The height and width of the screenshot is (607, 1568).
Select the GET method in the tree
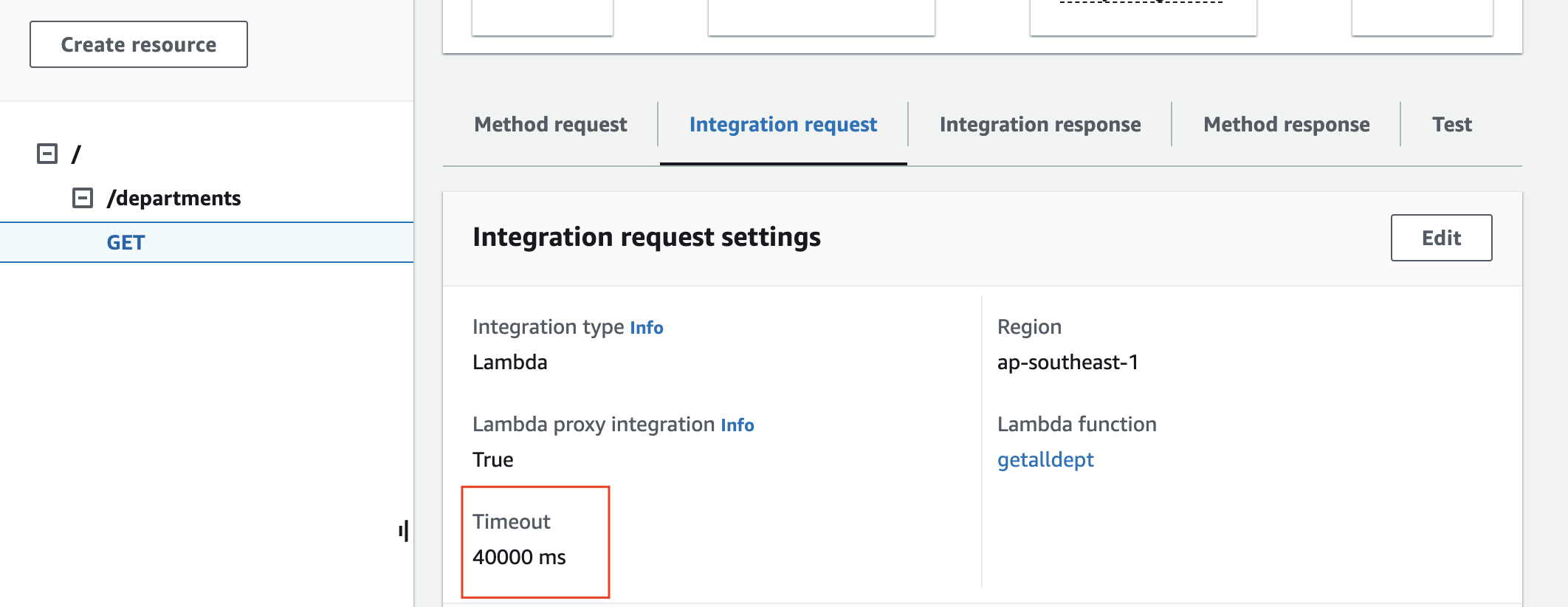click(125, 242)
